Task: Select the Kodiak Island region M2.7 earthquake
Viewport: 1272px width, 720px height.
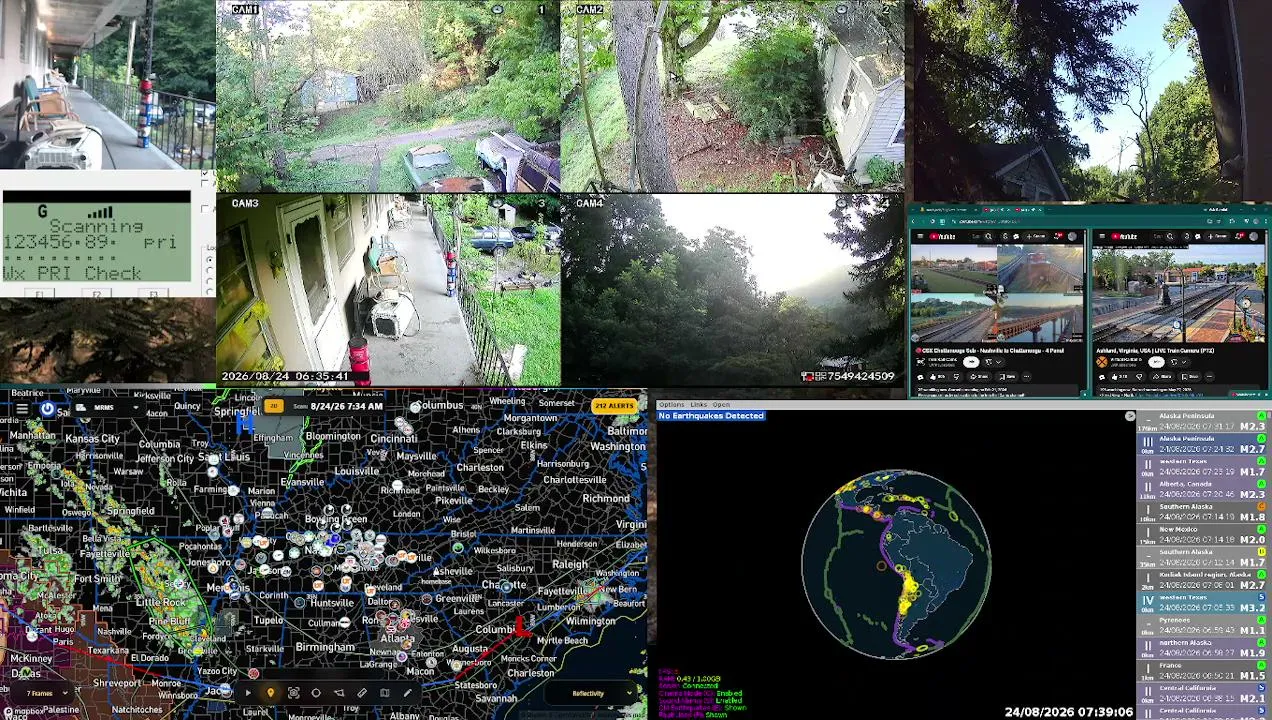Action: point(1202,580)
